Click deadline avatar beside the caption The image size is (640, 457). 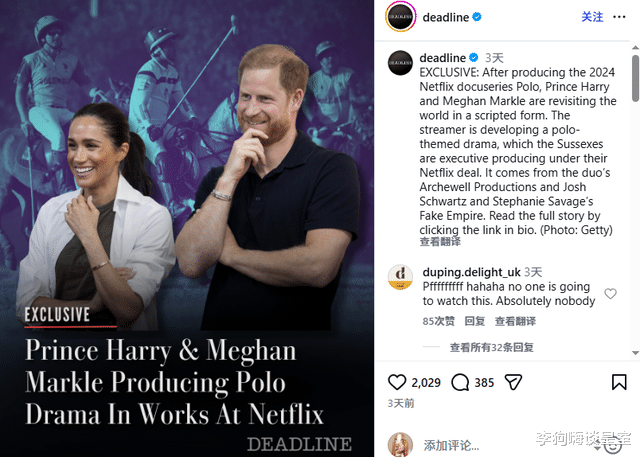coord(400,63)
